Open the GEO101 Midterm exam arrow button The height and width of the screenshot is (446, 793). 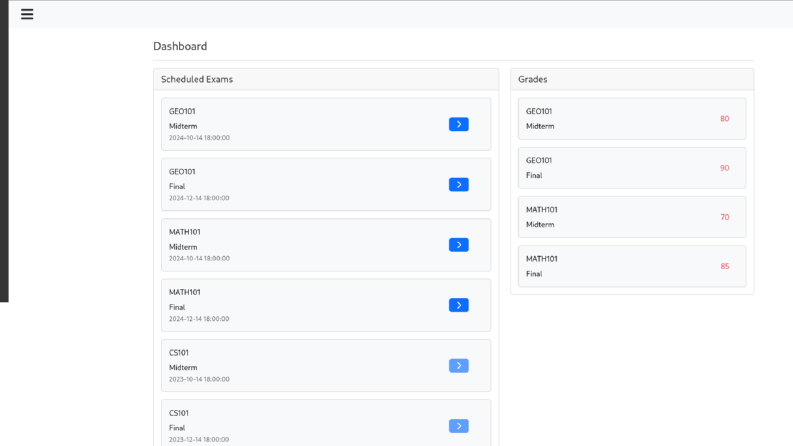[459, 124]
